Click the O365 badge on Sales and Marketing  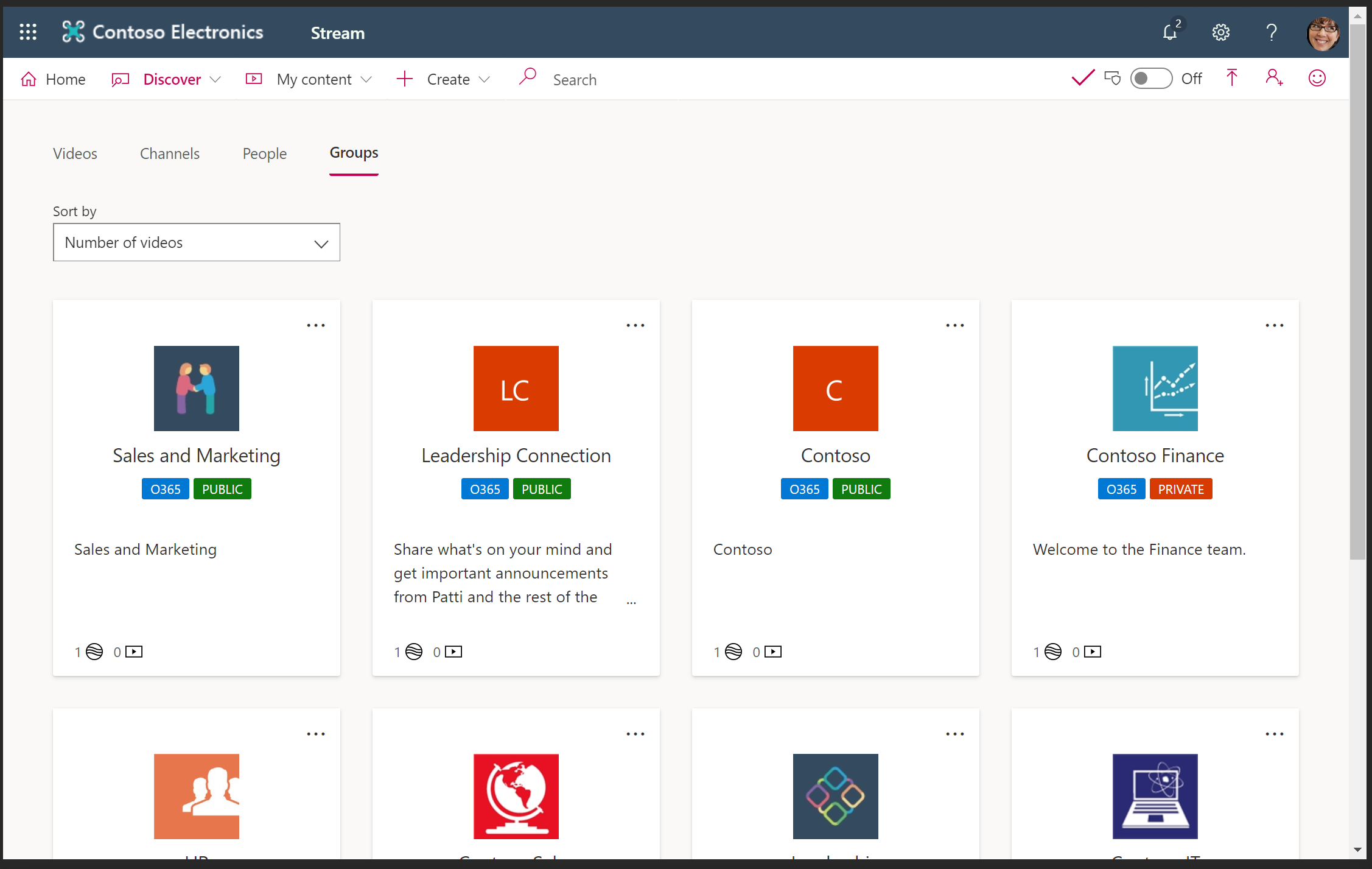[166, 489]
